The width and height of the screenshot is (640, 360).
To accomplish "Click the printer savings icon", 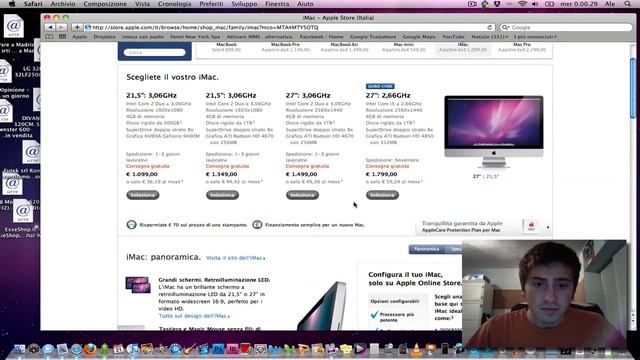I will 131,225.
